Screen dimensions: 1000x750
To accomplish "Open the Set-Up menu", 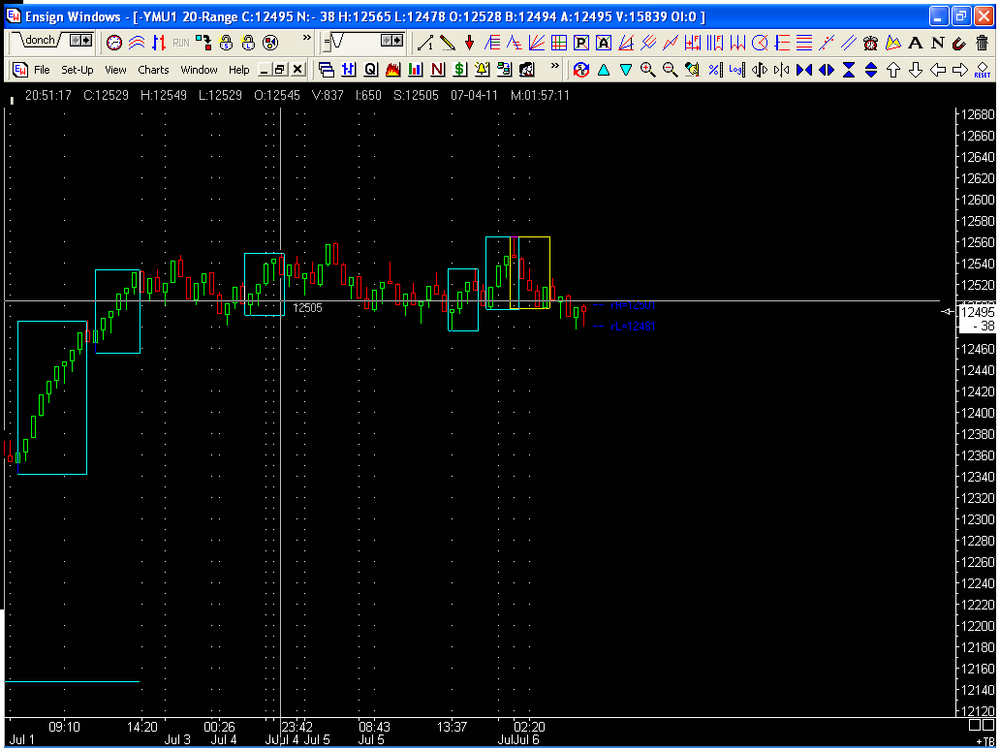I will click(77, 70).
